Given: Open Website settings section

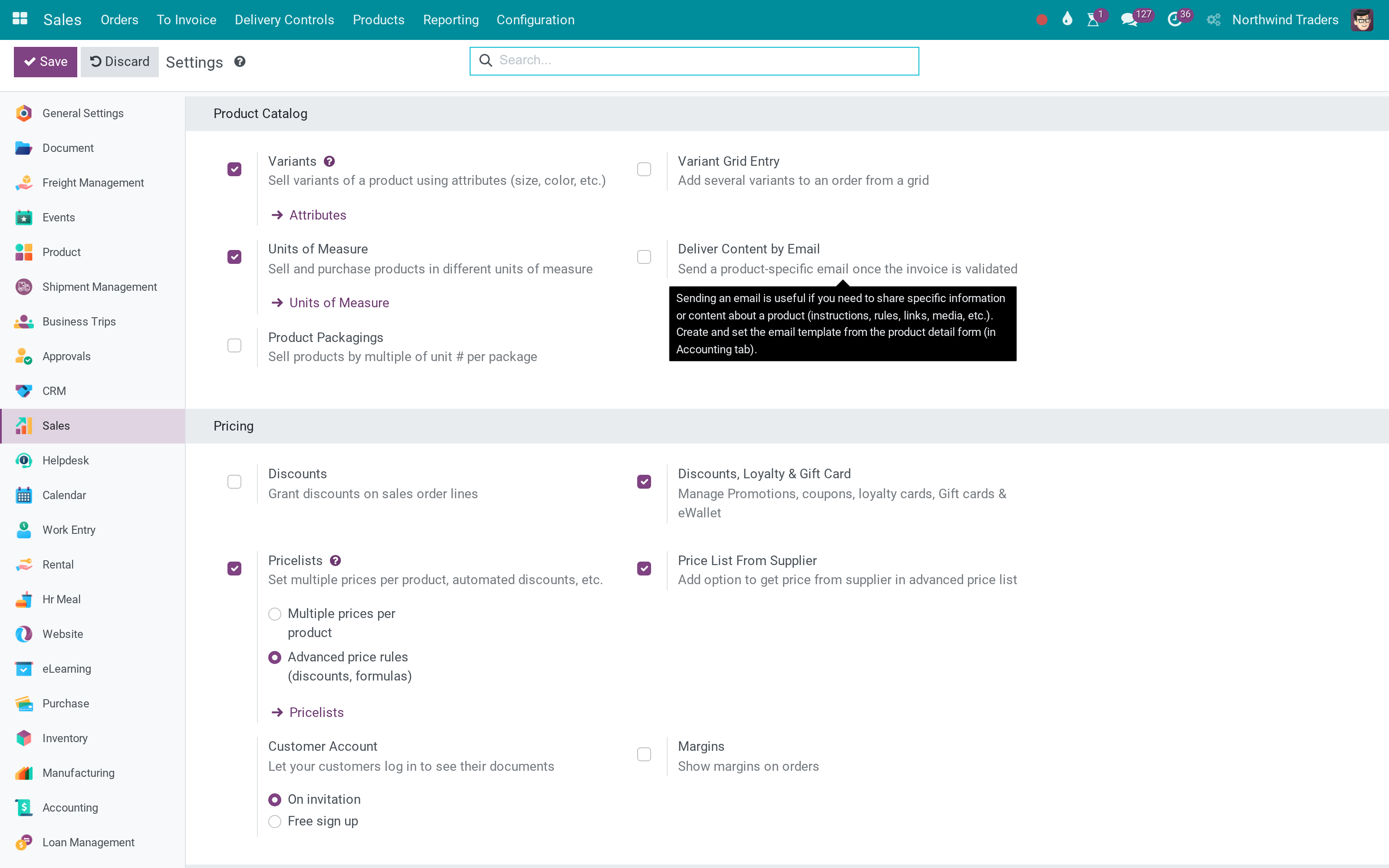Looking at the screenshot, I should point(92,635).
